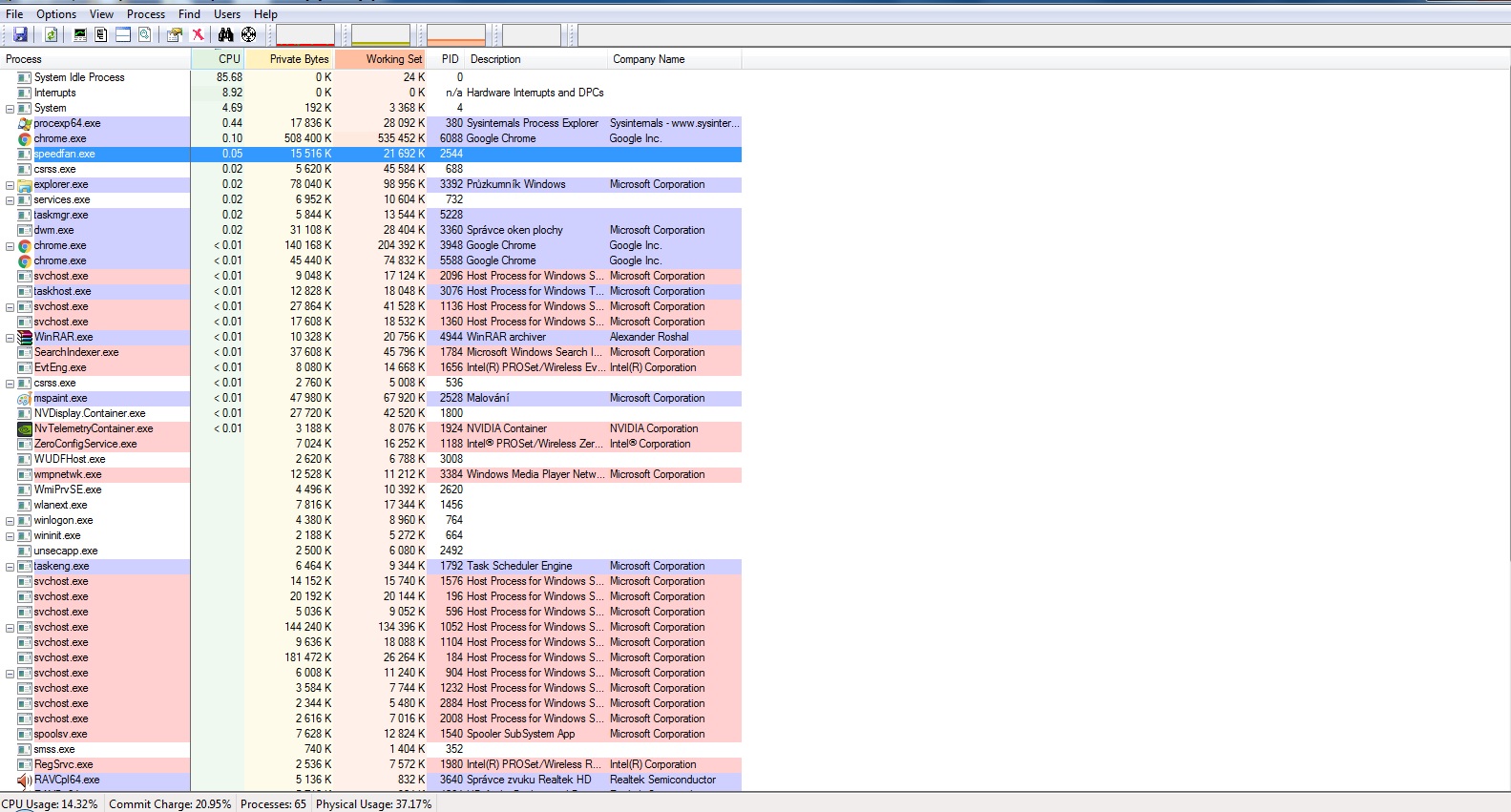Open the Users menu
The image size is (1511, 812).
(x=227, y=14)
